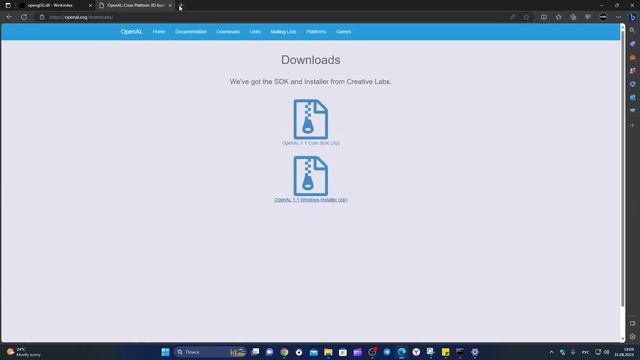This screenshot has height=360, width=640.
Task: Open a new browser tab
Action: pos(181,6)
